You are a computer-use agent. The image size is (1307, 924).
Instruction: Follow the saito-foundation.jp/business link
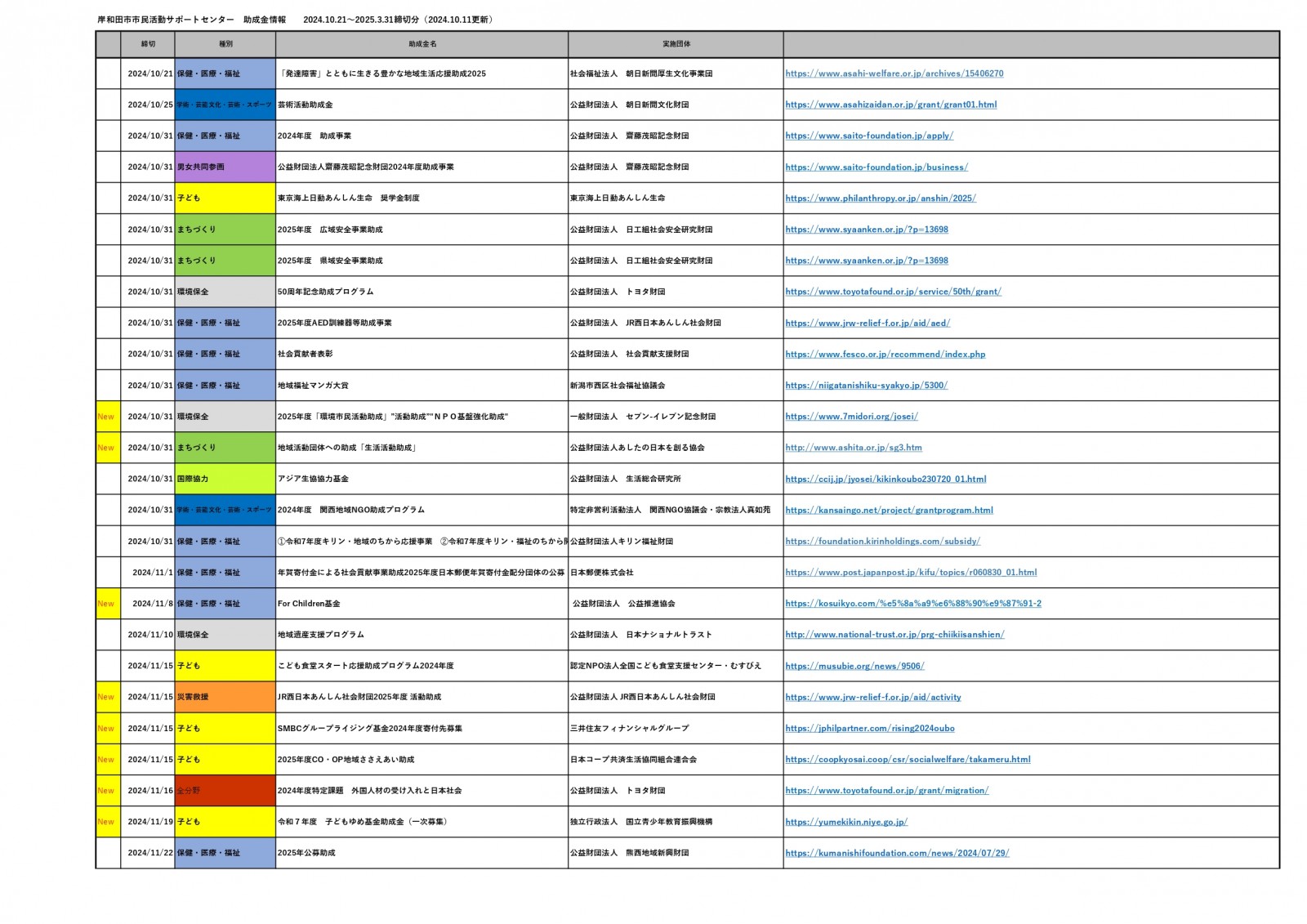pos(877,167)
